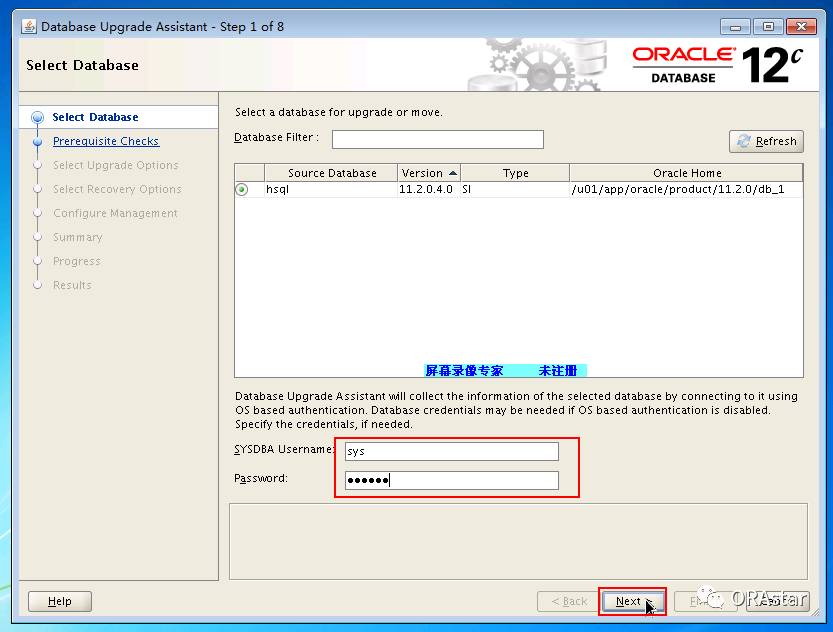
Task: Maximize the Database Upgrade Assistant window
Action: coord(768,26)
